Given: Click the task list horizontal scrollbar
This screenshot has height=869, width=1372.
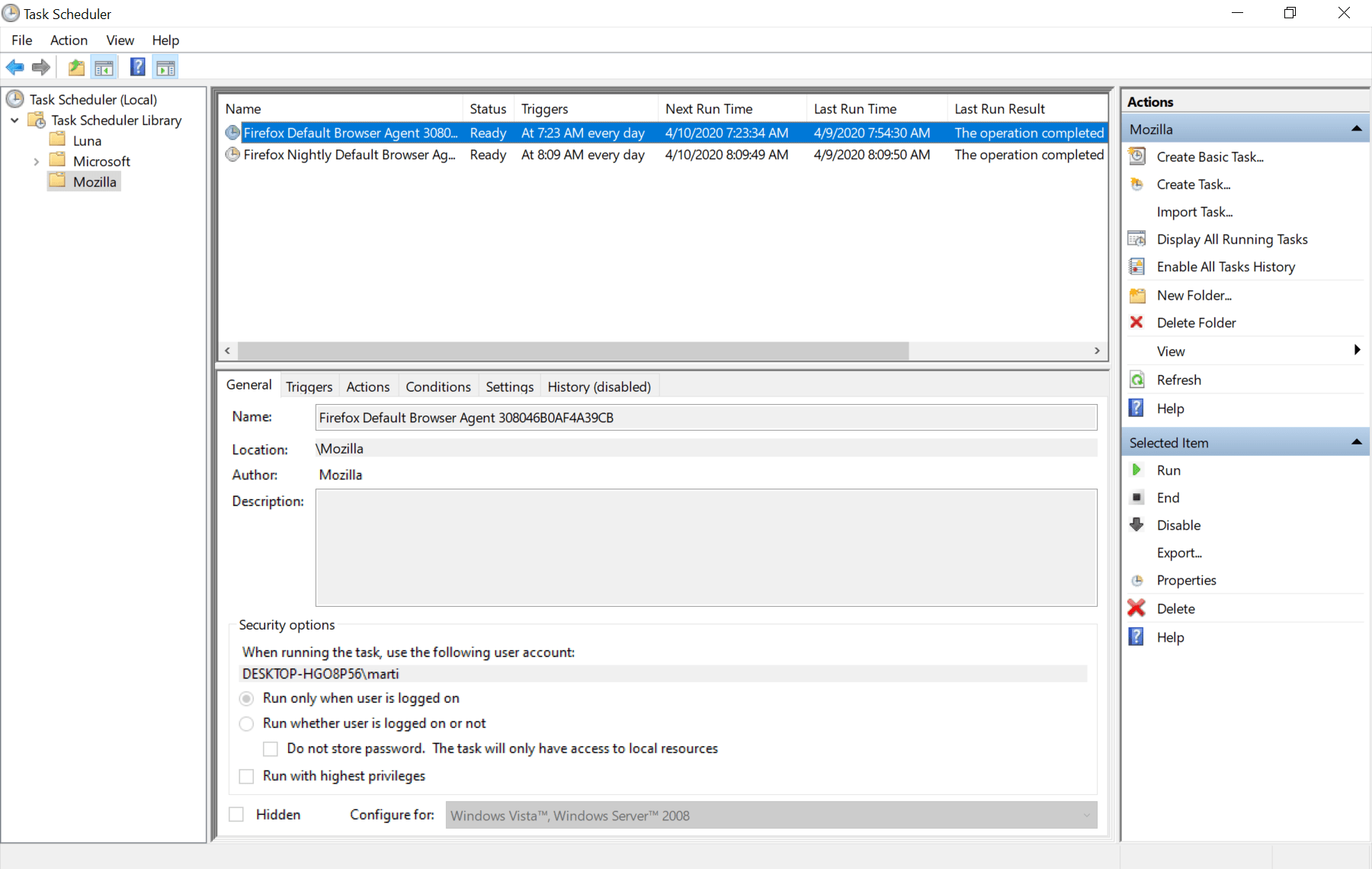Looking at the screenshot, I should (572, 351).
